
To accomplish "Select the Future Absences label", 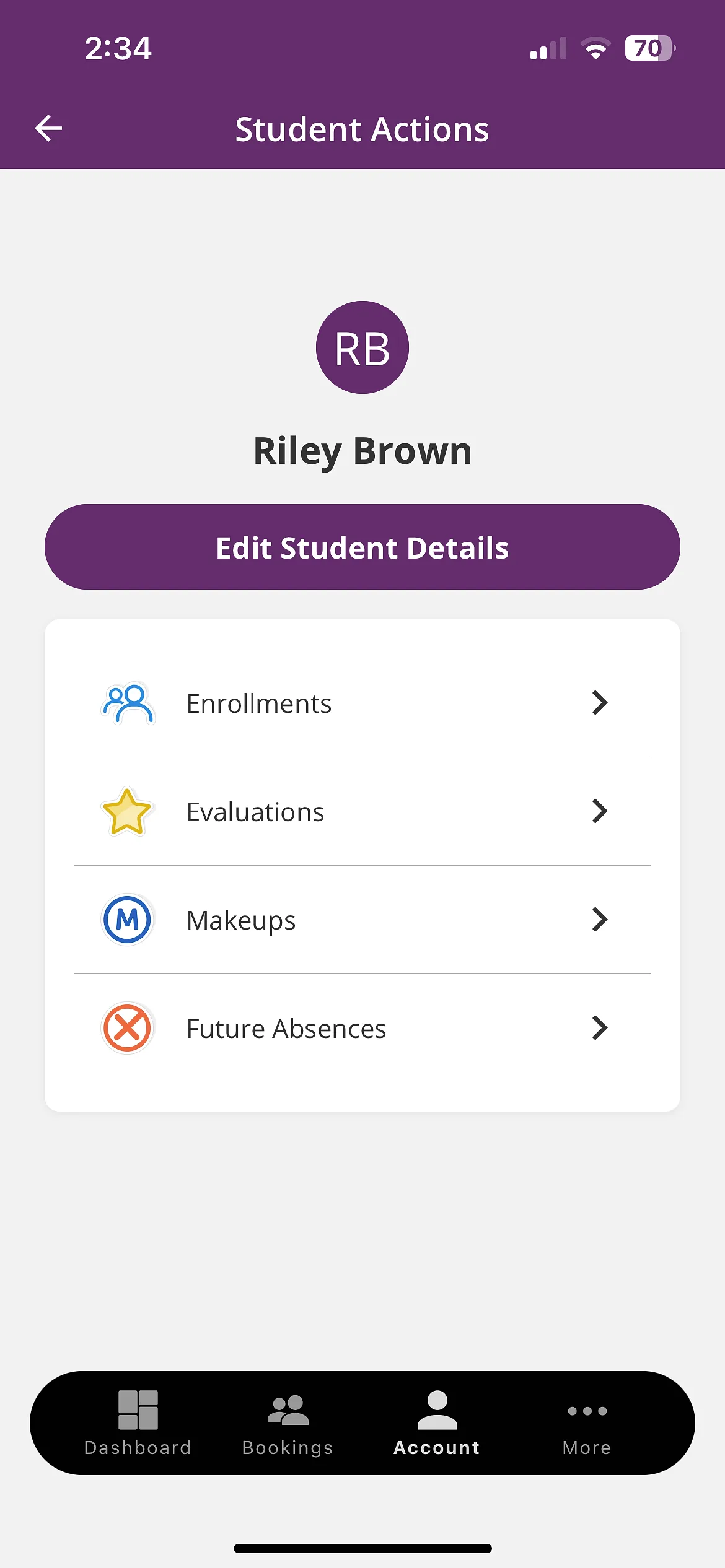I will point(286,1029).
